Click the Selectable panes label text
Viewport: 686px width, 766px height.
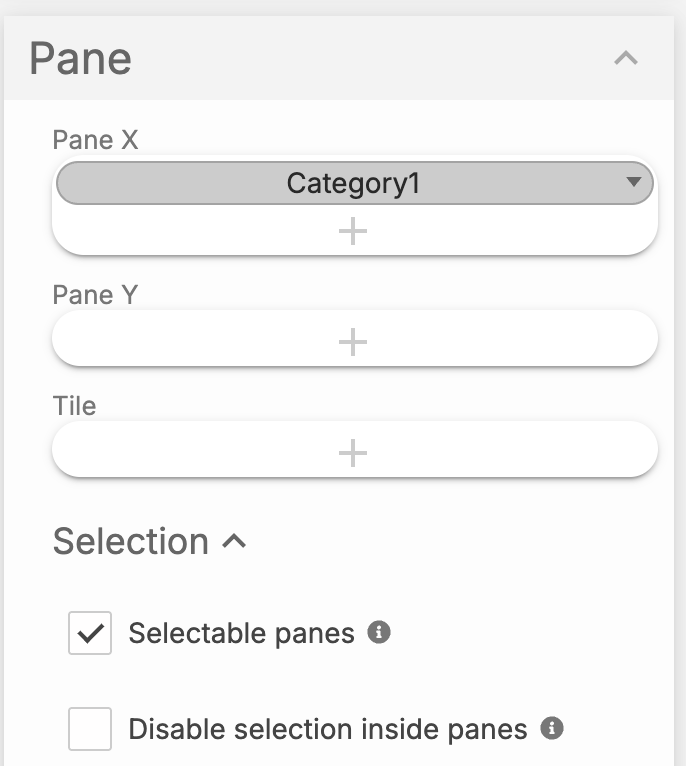[242, 633]
